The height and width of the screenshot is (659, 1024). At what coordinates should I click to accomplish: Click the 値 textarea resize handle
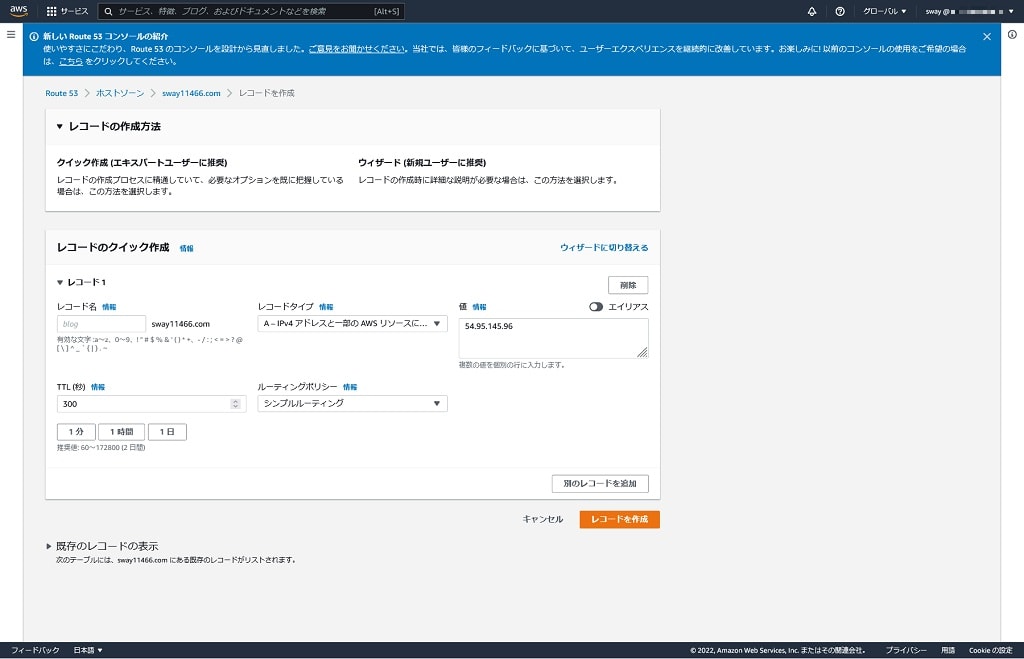tap(642, 352)
